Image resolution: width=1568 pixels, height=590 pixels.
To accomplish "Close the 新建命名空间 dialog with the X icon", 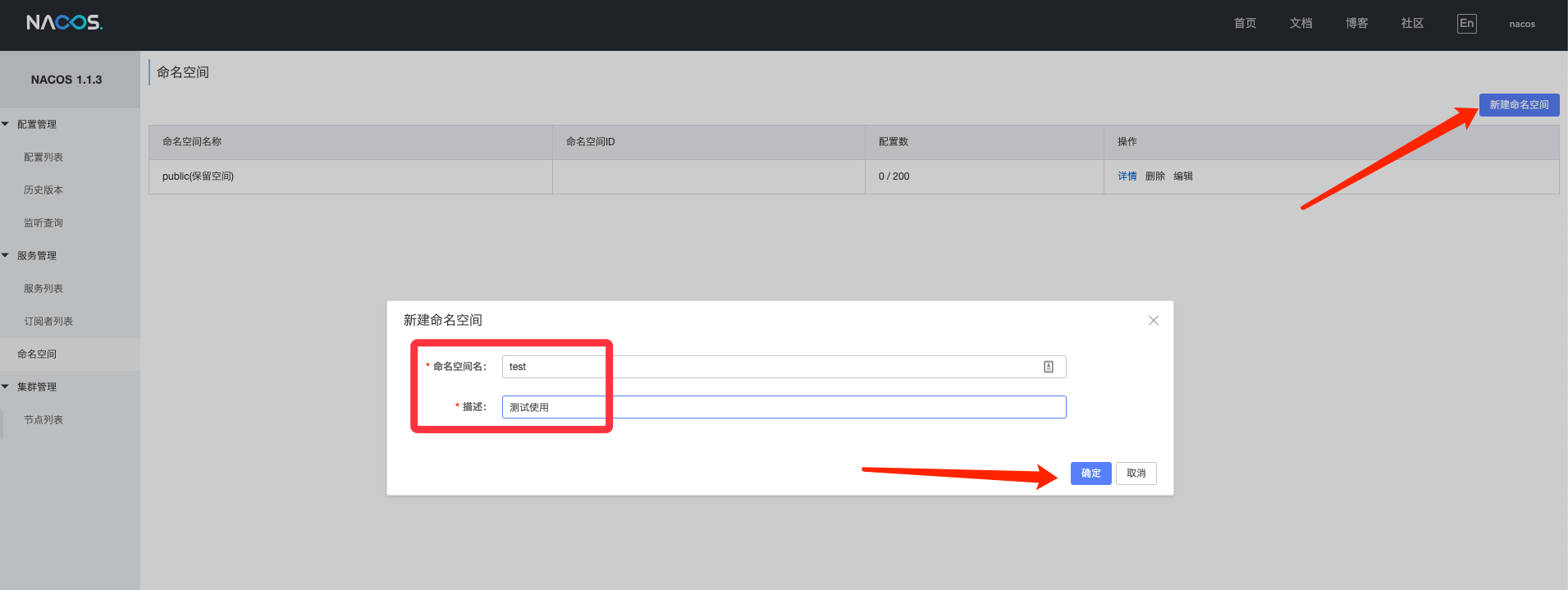I will [1153, 321].
